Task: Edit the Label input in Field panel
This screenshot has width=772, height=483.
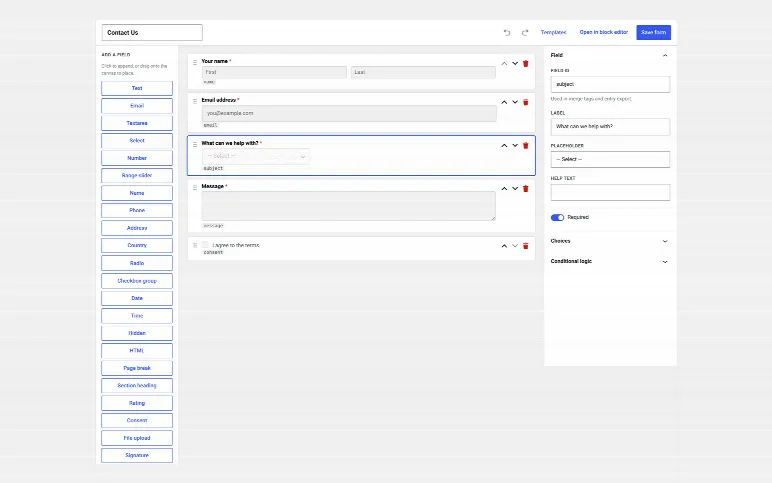Action: [x=610, y=127]
